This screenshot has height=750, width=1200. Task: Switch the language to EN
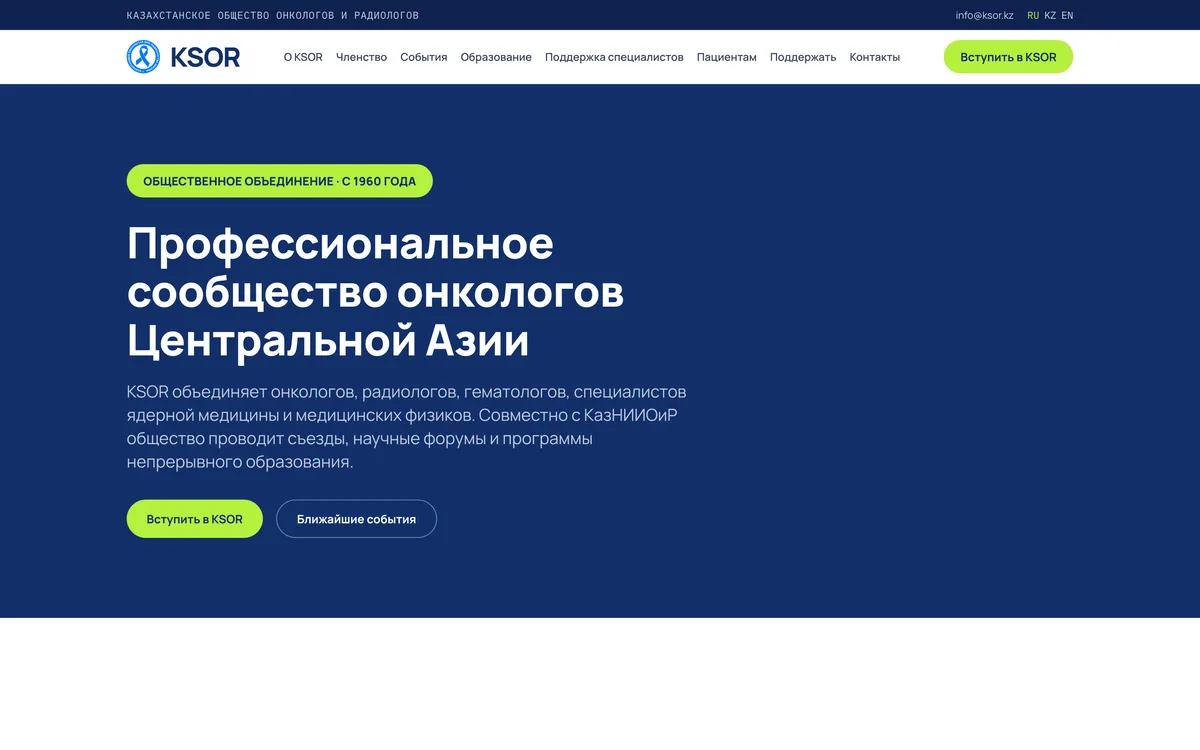coord(1067,15)
